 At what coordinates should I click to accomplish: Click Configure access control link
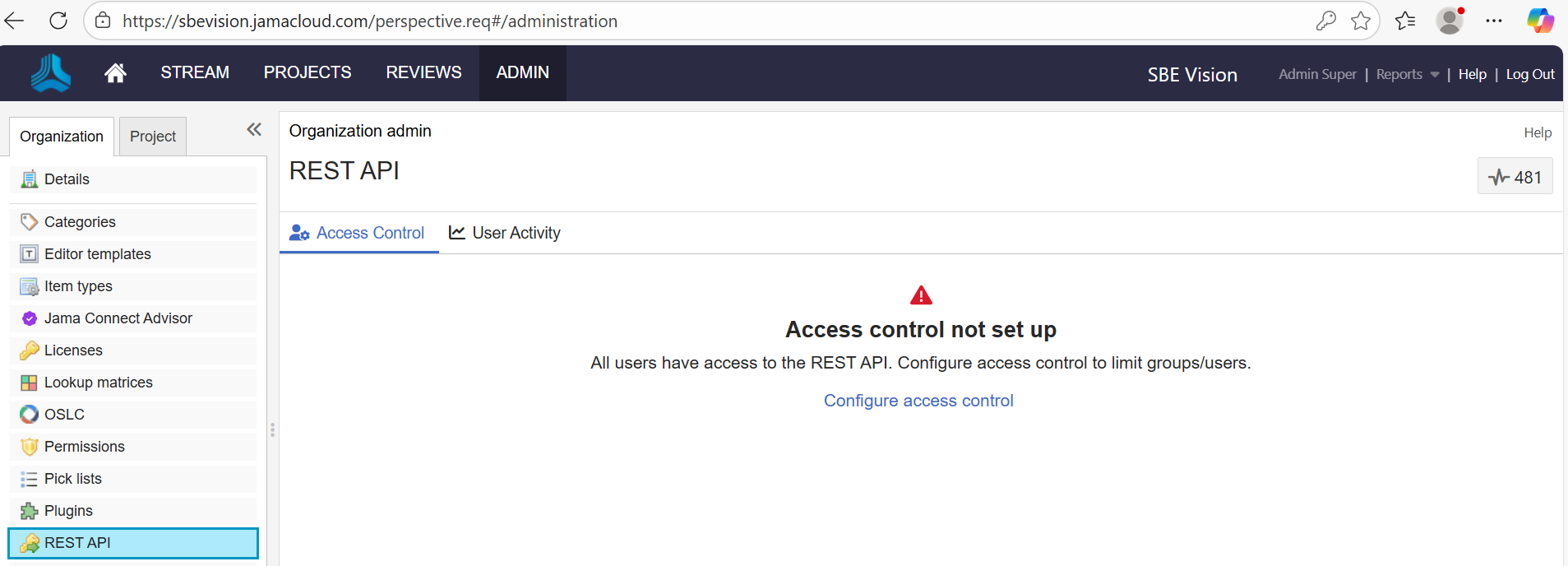coord(918,401)
